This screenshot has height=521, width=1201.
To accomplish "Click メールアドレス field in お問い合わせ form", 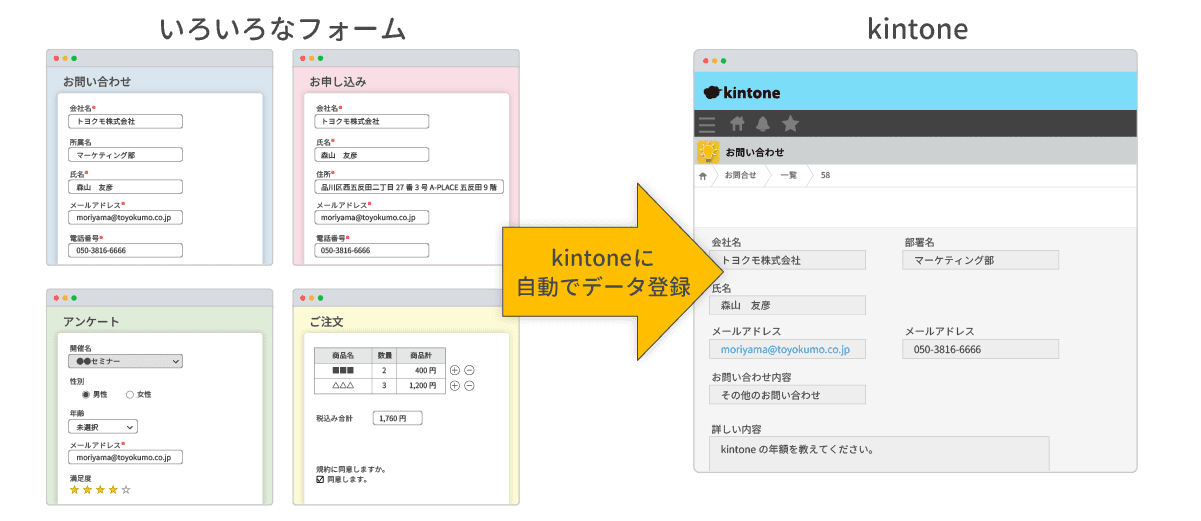I will [x=125, y=217].
